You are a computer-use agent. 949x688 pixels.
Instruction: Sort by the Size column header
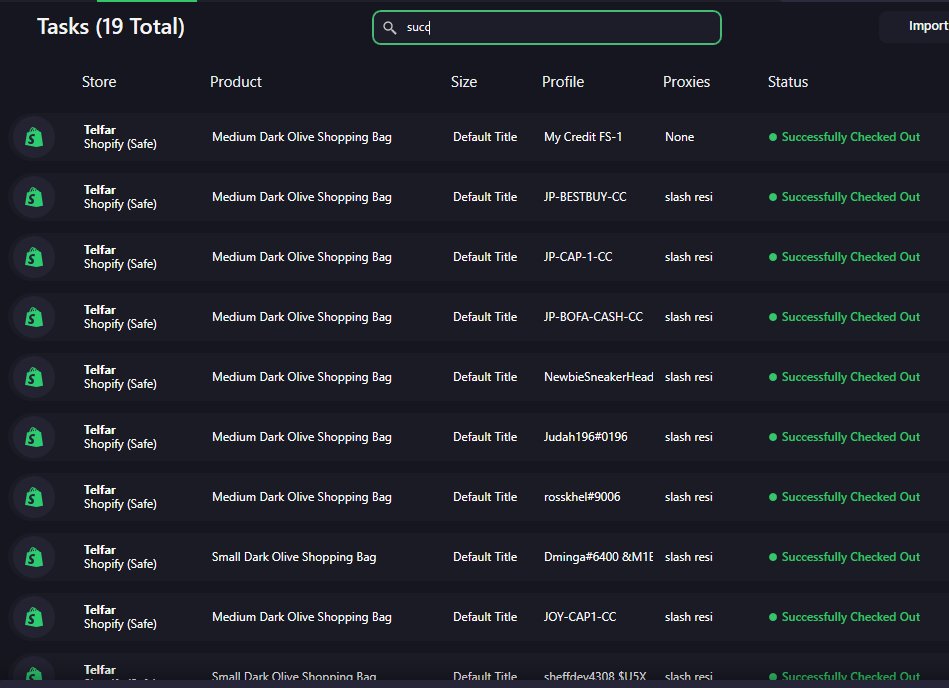coord(464,82)
